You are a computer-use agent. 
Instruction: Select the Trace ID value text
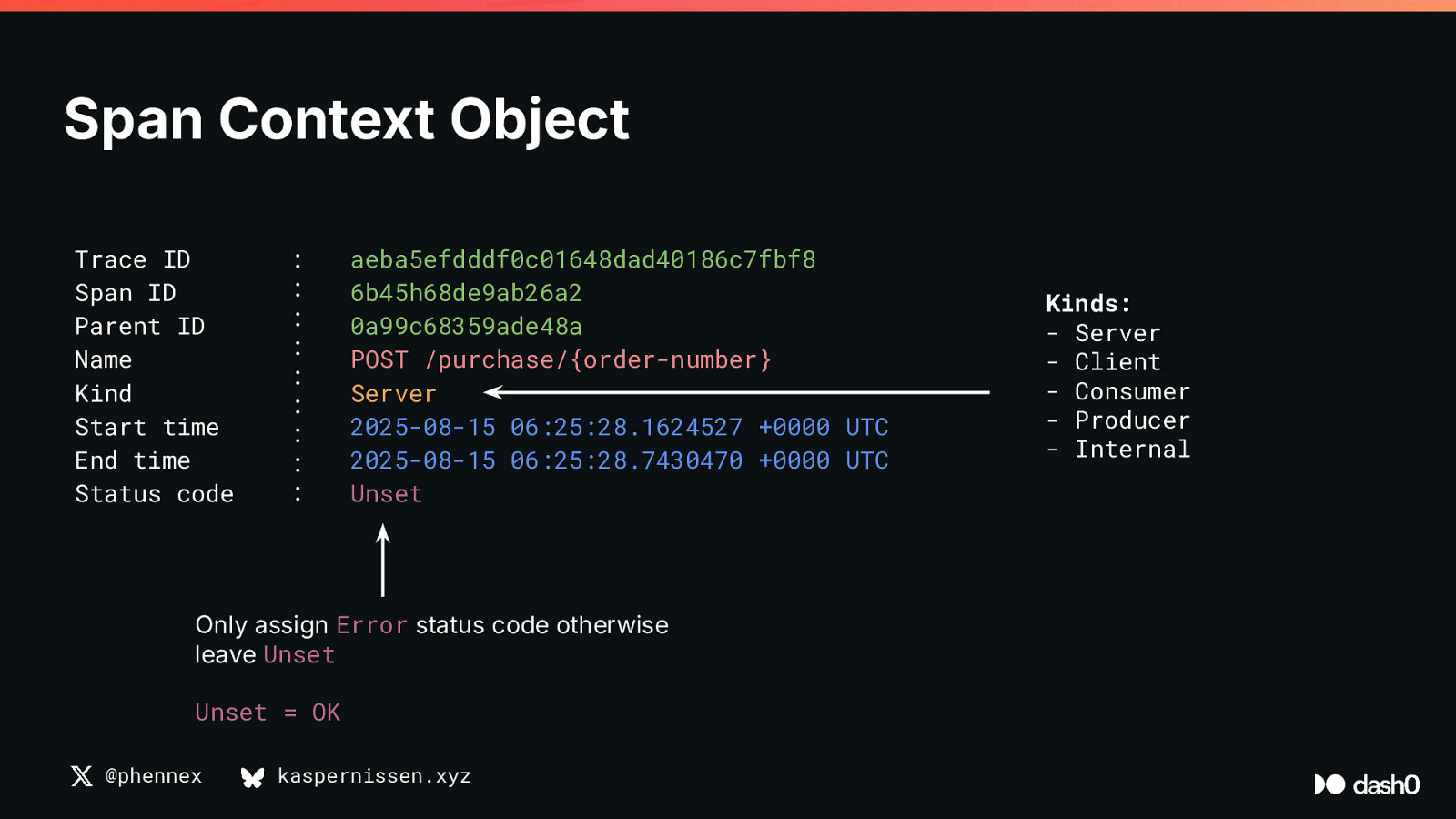[583, 260]
